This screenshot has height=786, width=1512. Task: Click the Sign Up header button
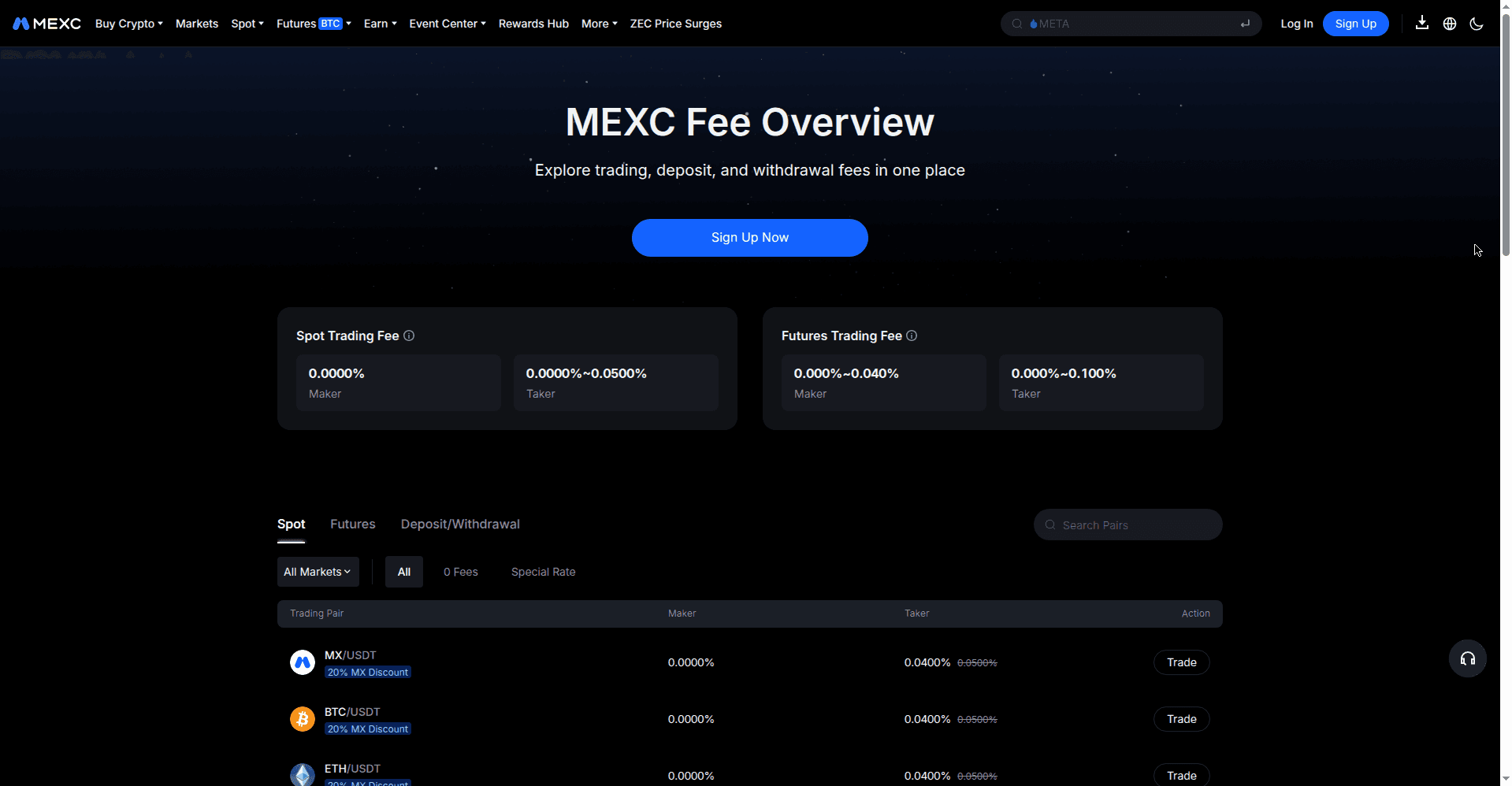click(1356, 24)
